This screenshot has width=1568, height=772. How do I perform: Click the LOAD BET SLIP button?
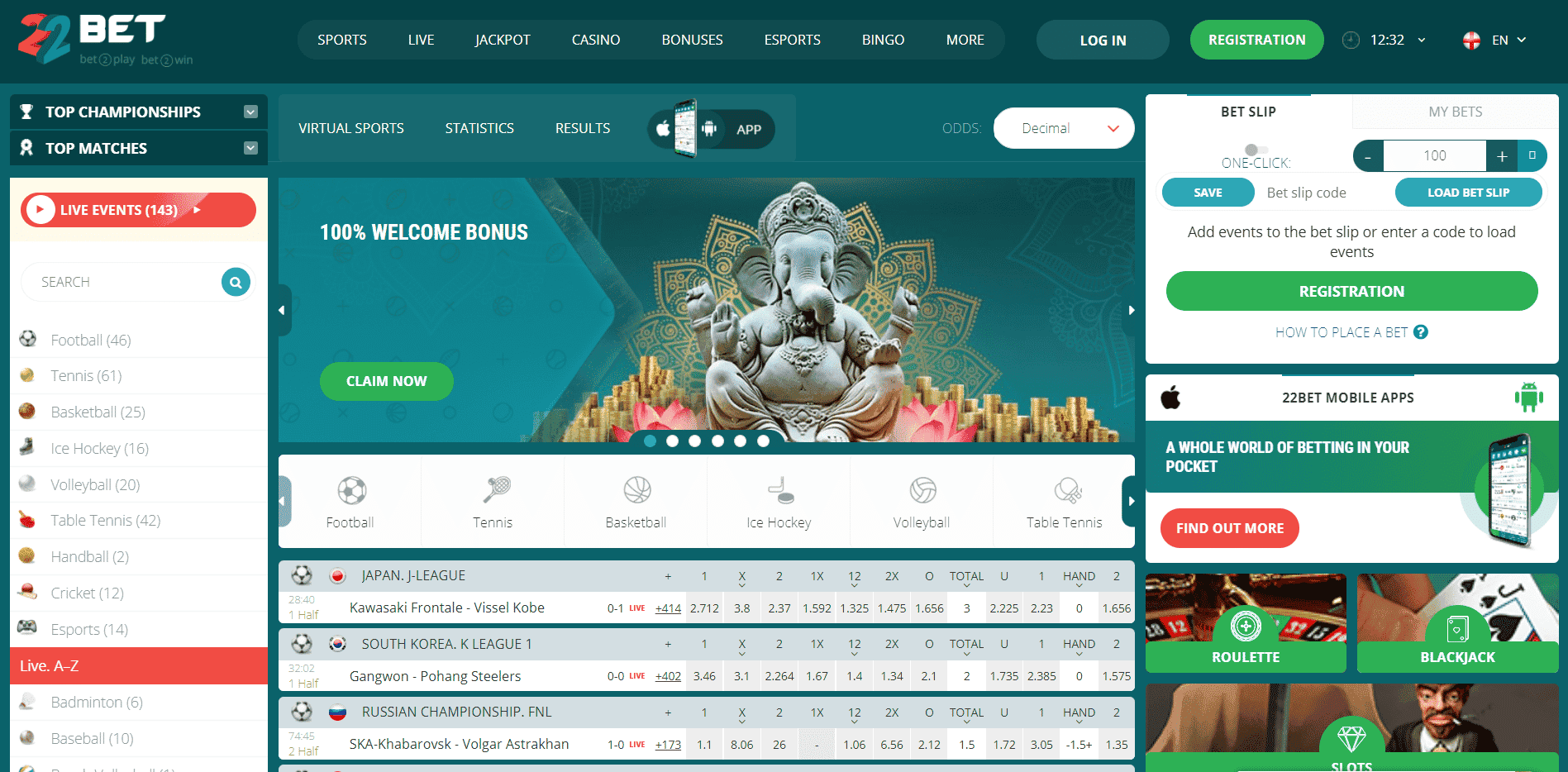[1468, 193]
